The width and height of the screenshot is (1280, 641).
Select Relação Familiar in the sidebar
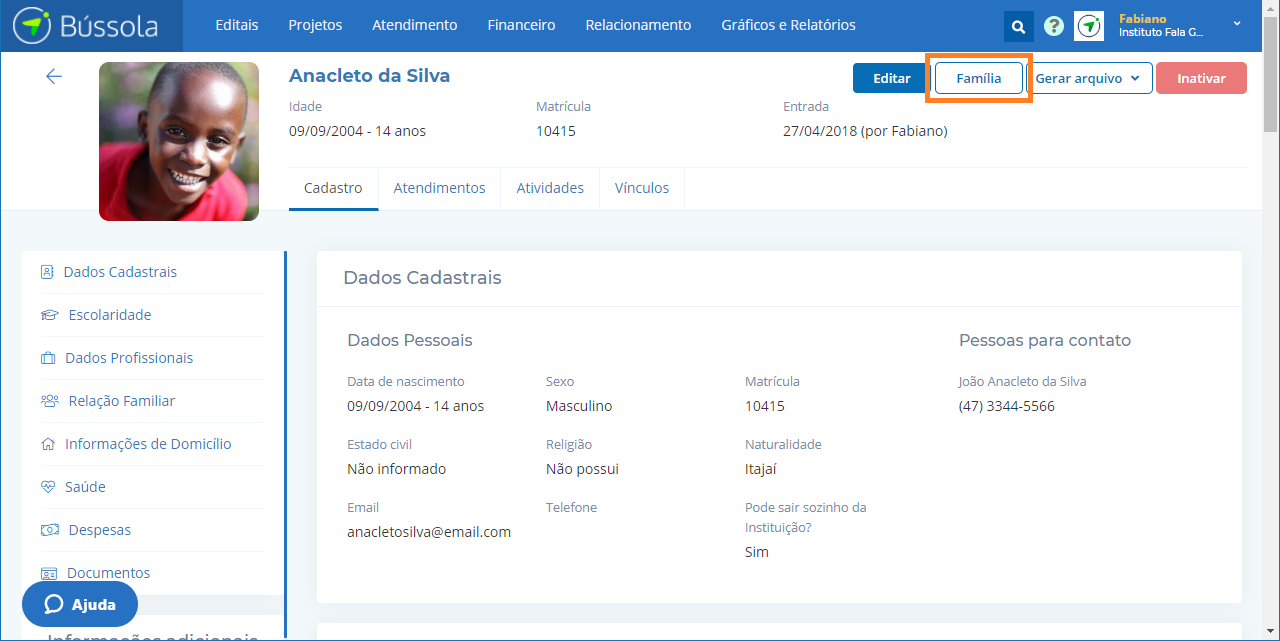point(122,401)
